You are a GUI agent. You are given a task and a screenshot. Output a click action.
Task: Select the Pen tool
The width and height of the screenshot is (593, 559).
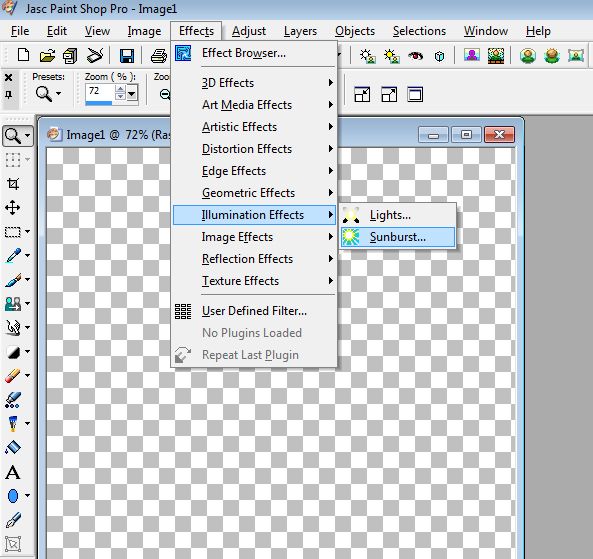[x=14, y=520]
